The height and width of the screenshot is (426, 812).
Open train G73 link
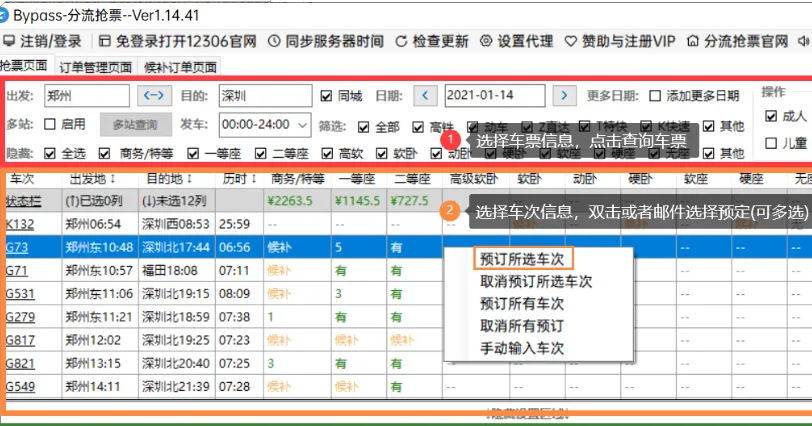point(17,247)
